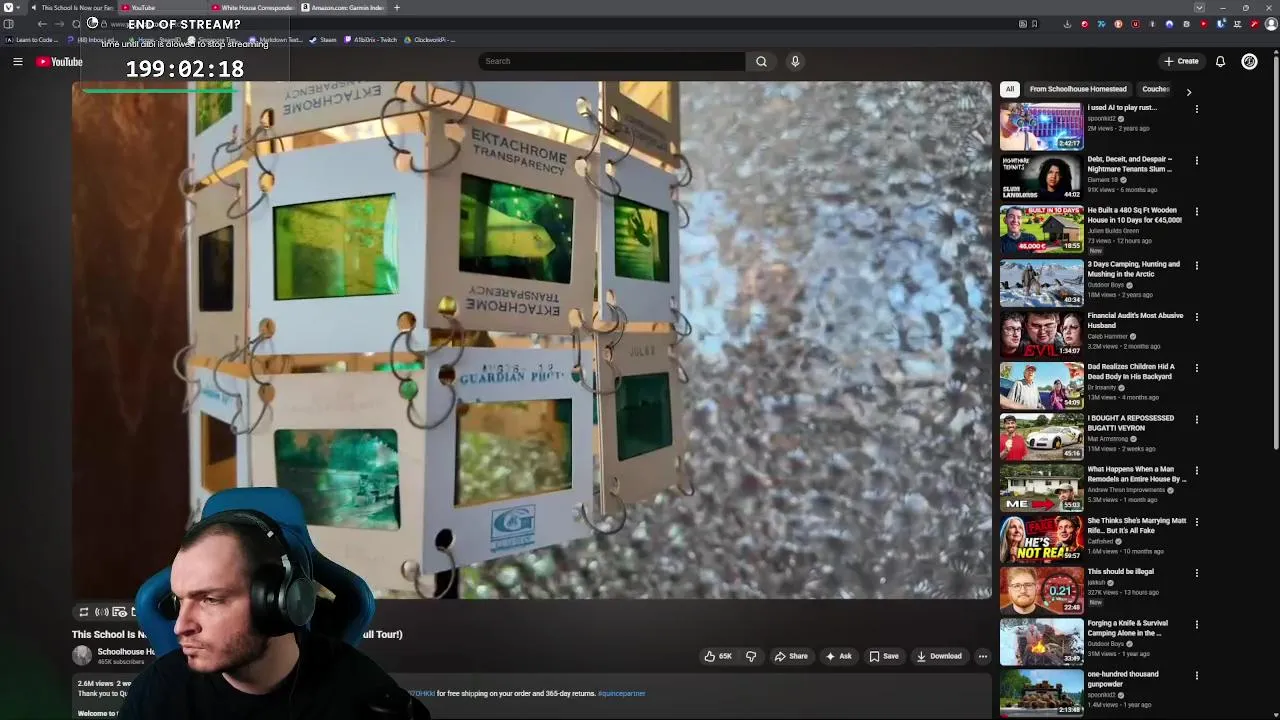Toggle the browser side panel
Viewport: 1280px width, 720px height.
[9, 24]
